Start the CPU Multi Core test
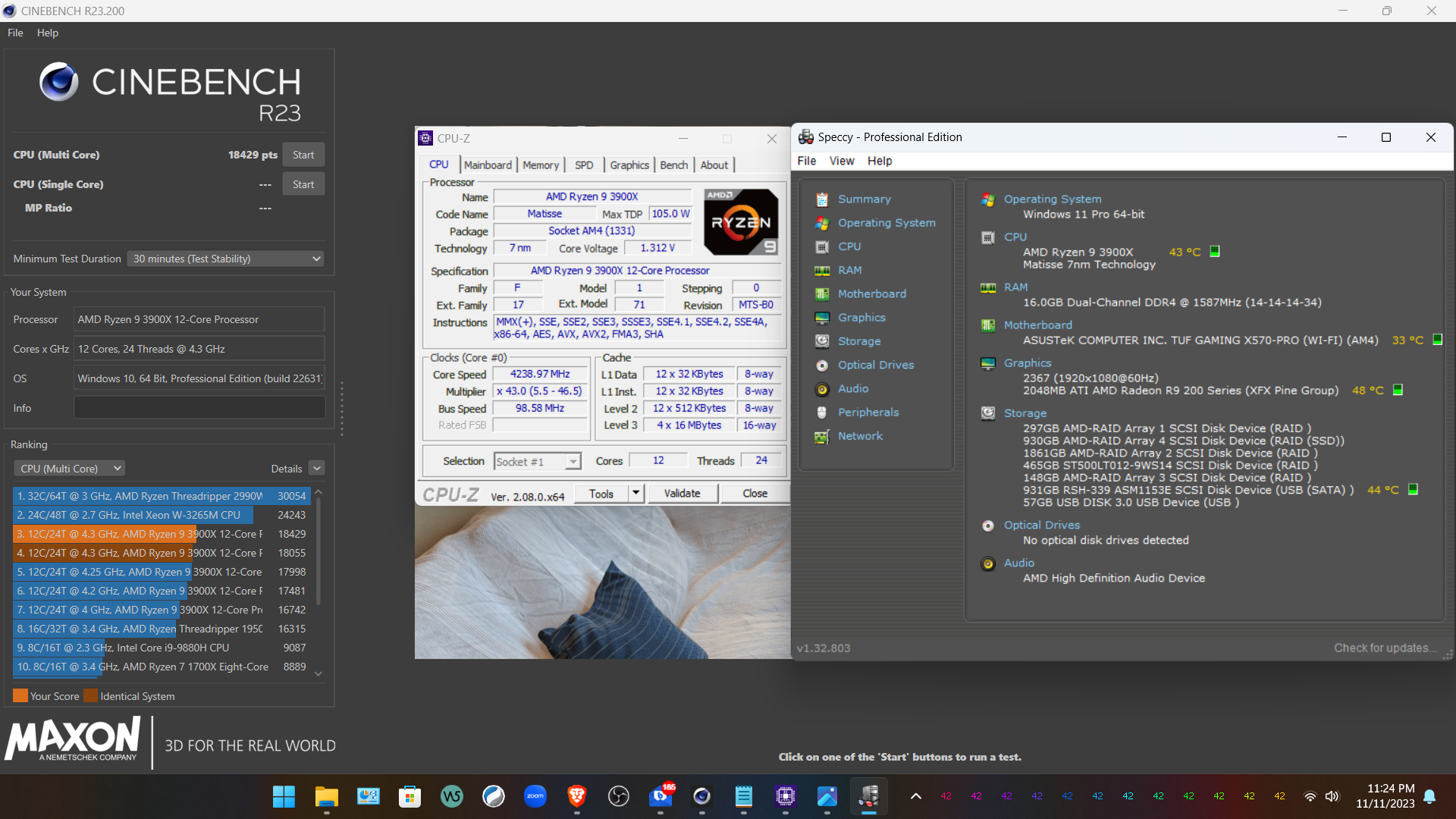1456x819 pixels. coord(303,155)
